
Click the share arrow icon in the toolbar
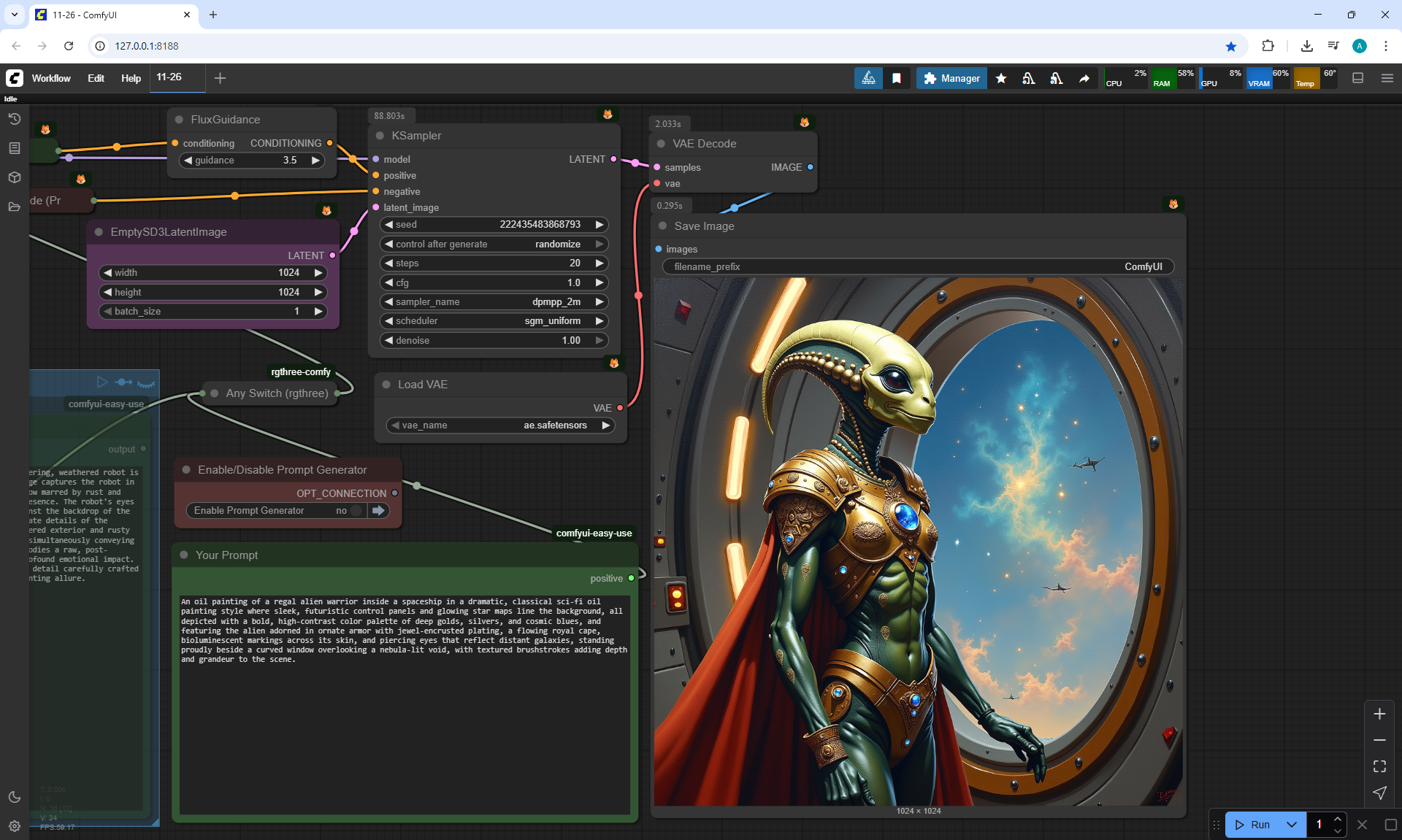click(x=1084, y=78)
